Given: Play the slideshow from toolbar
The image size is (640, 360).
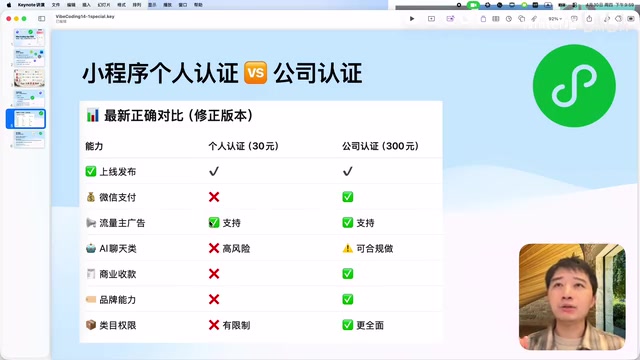Looking at the screenshot, I should pos(412,19).
